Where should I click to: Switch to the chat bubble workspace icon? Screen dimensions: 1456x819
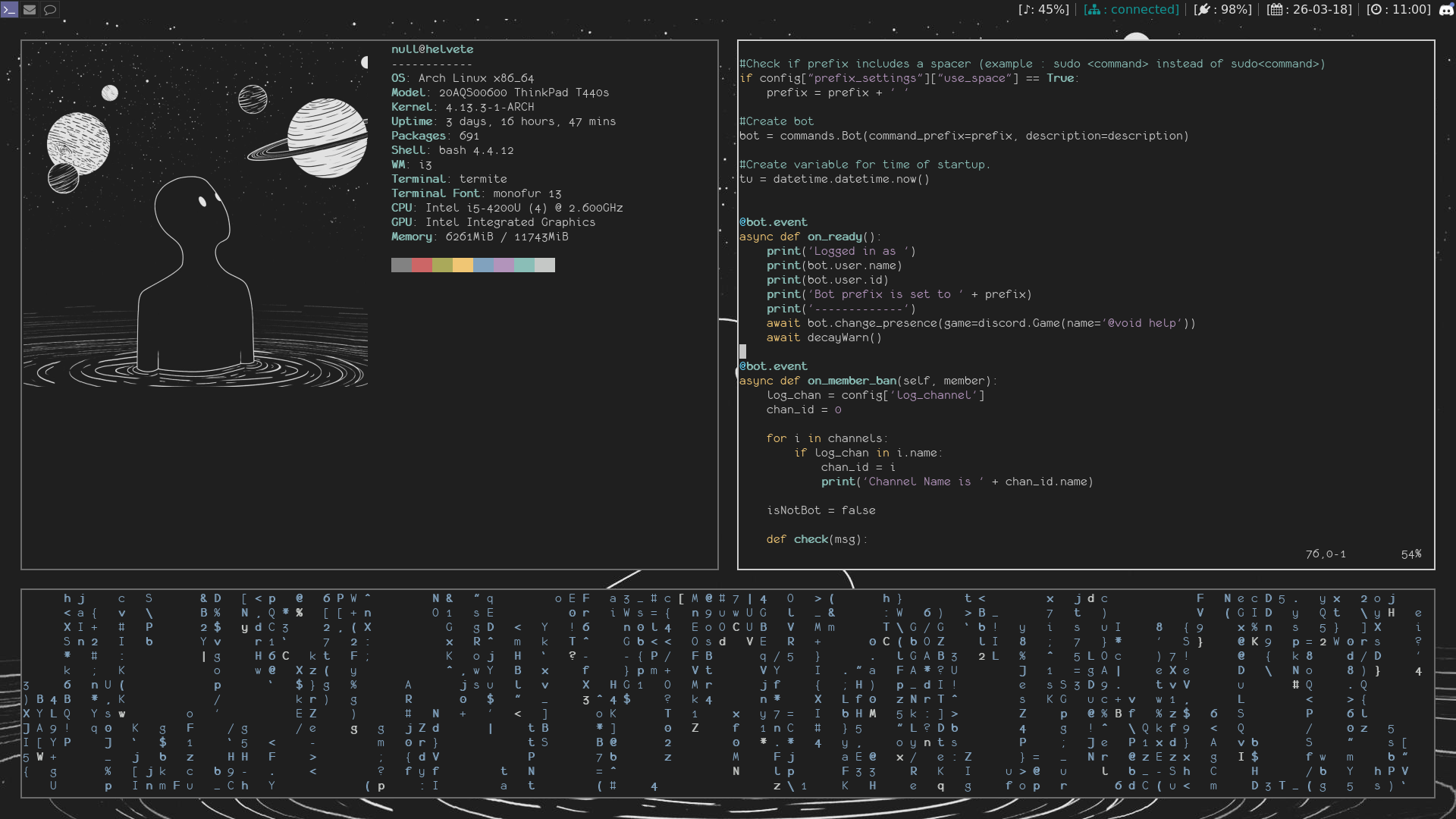click(x=50, y=10)
